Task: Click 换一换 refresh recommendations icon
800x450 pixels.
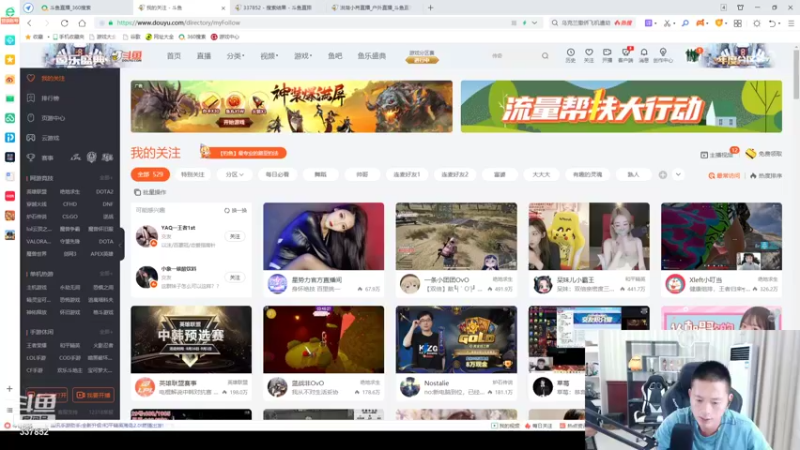Action: [x=235, y=210]
